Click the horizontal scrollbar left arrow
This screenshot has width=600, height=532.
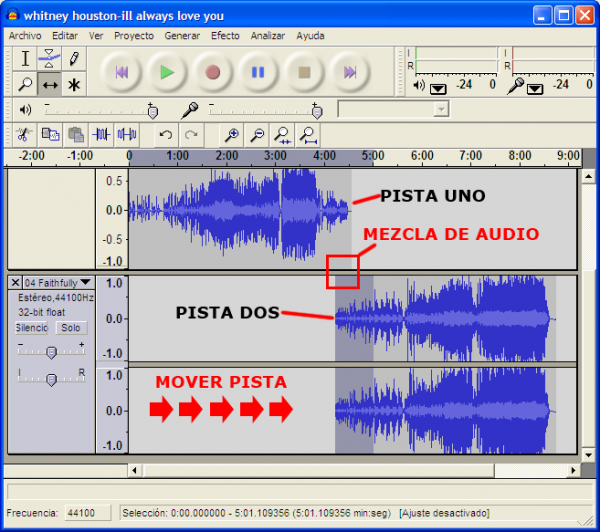[x=134, y=470]
